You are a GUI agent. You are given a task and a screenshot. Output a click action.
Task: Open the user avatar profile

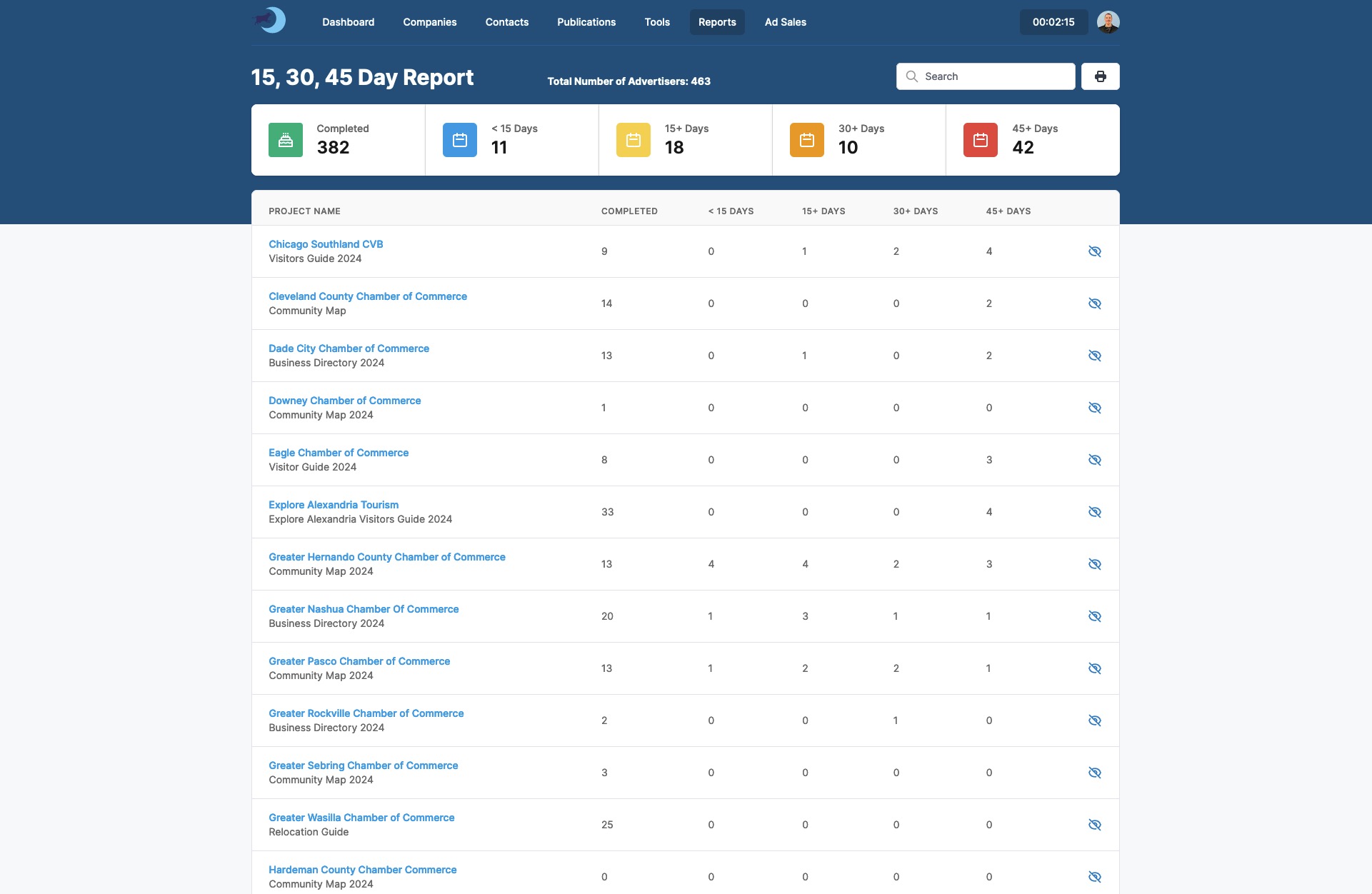1108,22
